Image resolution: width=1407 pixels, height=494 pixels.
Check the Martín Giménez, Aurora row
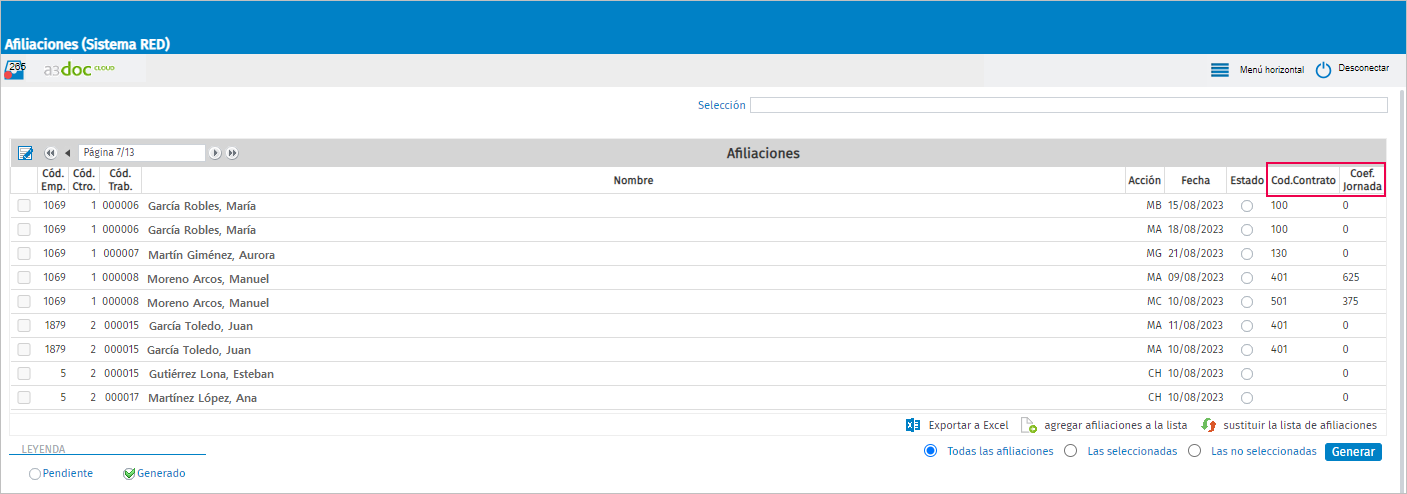(x=24, y=254)
